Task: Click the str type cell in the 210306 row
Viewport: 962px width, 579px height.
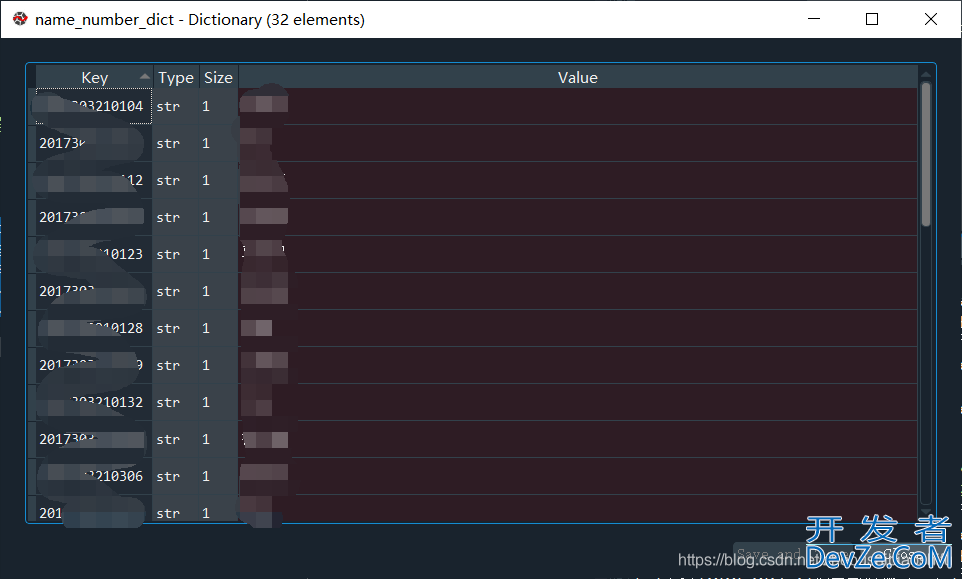Action: 175,476
